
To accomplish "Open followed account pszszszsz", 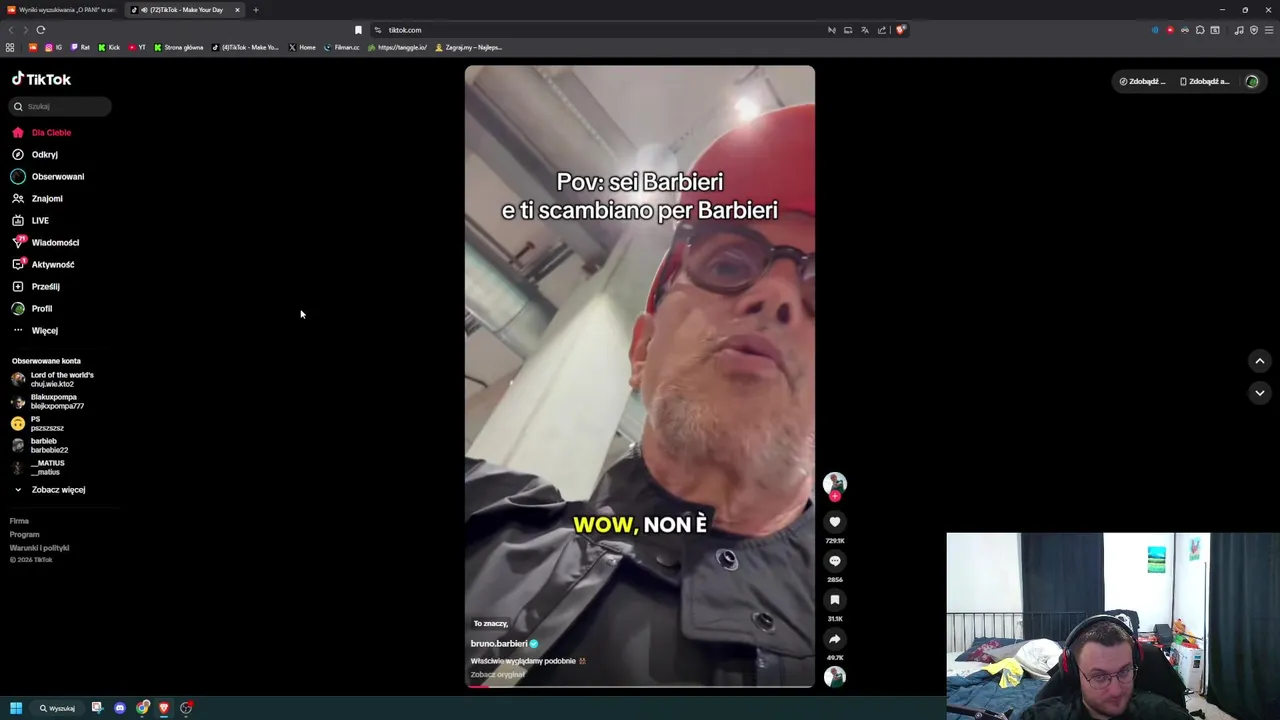I will click(38, 423).
